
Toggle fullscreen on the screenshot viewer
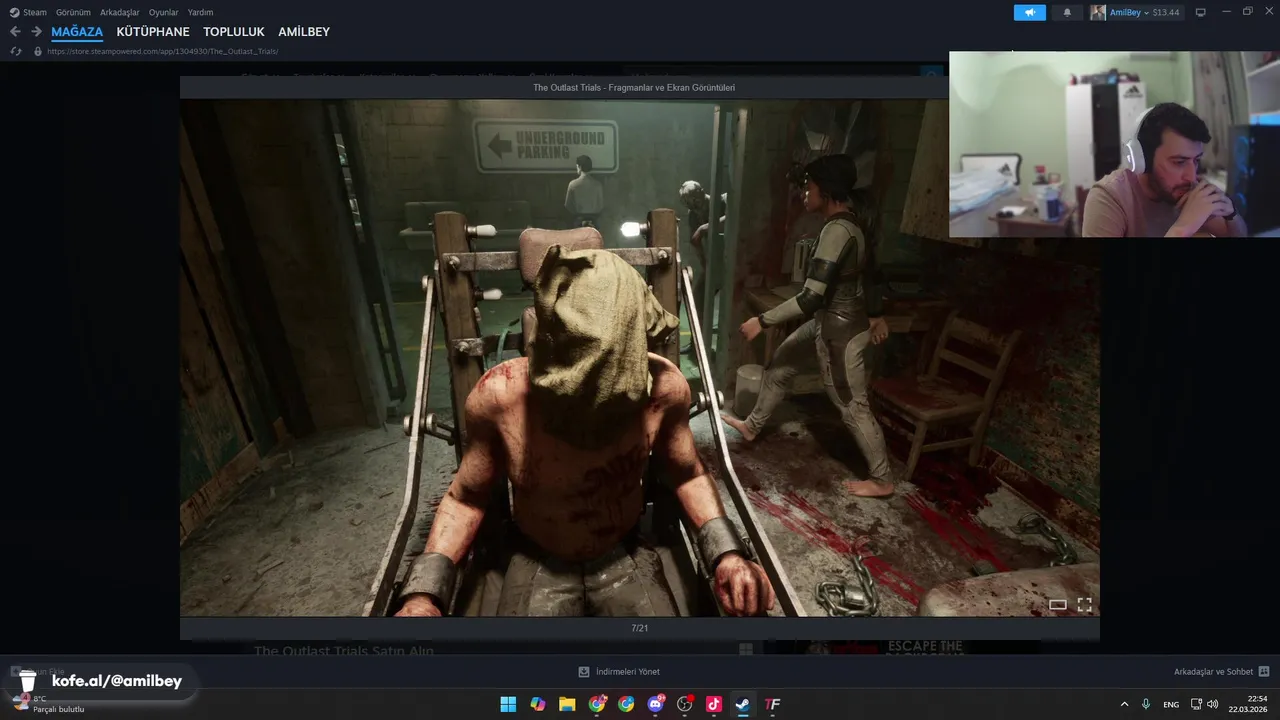[1084, 604]
